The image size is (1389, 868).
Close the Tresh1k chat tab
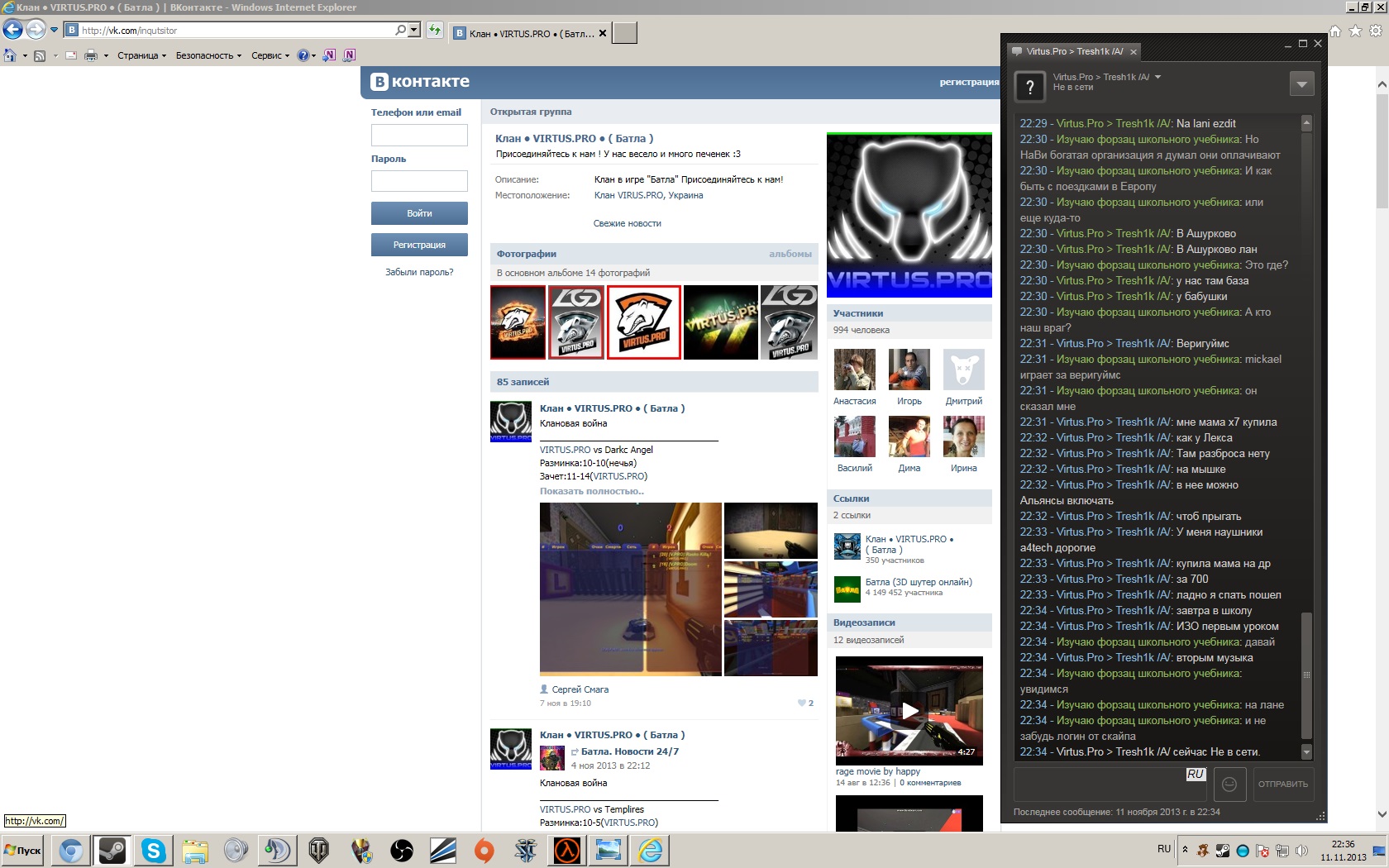[x=1134, y=51]
